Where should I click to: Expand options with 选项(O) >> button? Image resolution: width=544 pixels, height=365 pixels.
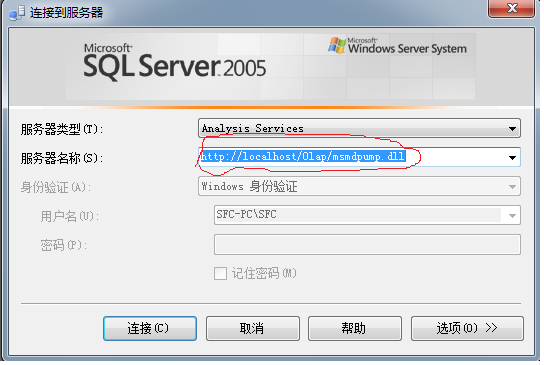click(x=467, y=328)
